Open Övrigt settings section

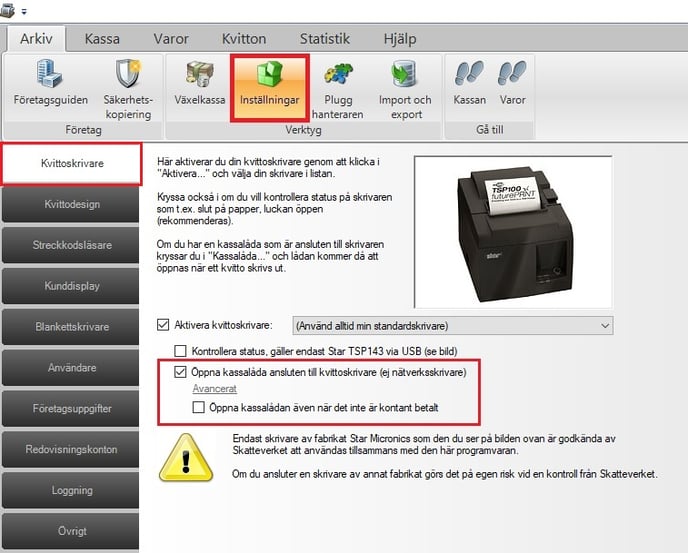pos(71,531)
